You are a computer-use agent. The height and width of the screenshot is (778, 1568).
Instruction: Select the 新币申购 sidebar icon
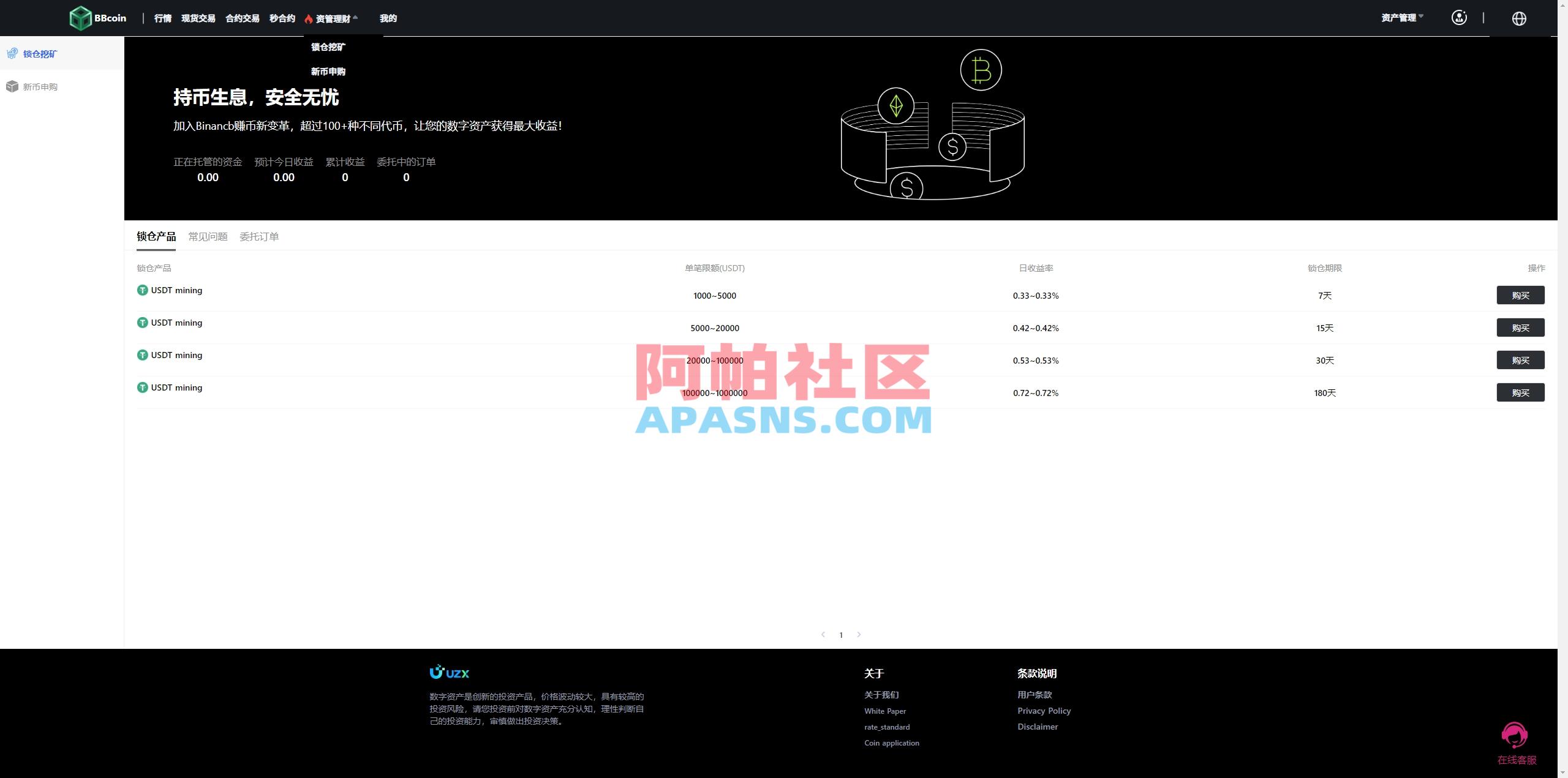coord(12,86)
